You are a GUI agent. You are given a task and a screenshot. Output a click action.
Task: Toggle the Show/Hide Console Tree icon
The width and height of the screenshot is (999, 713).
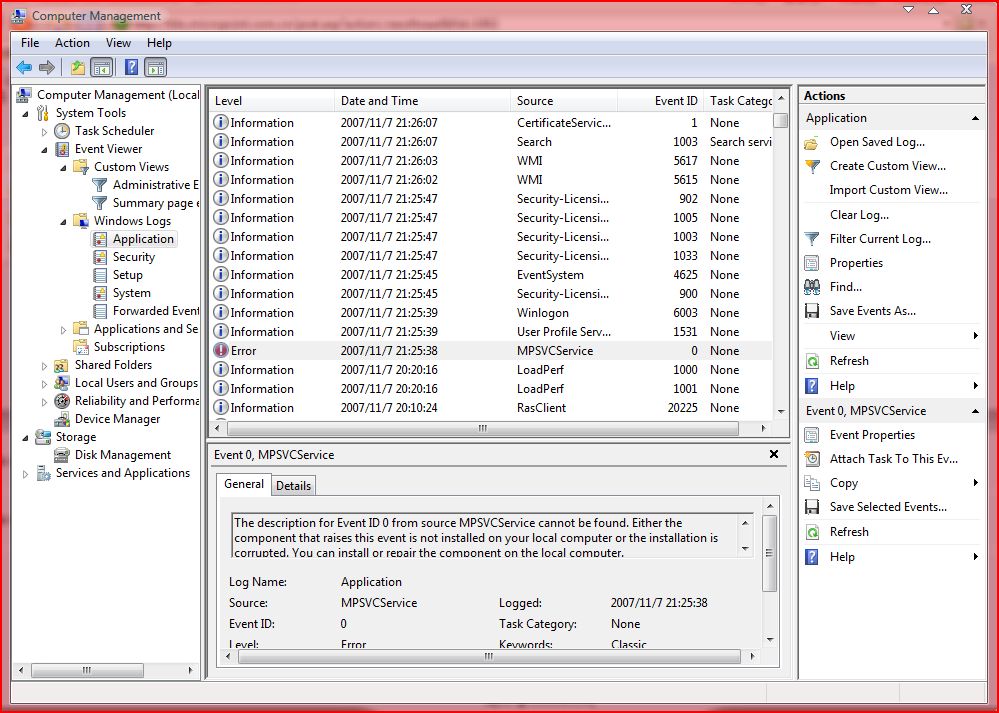point(101,67)
